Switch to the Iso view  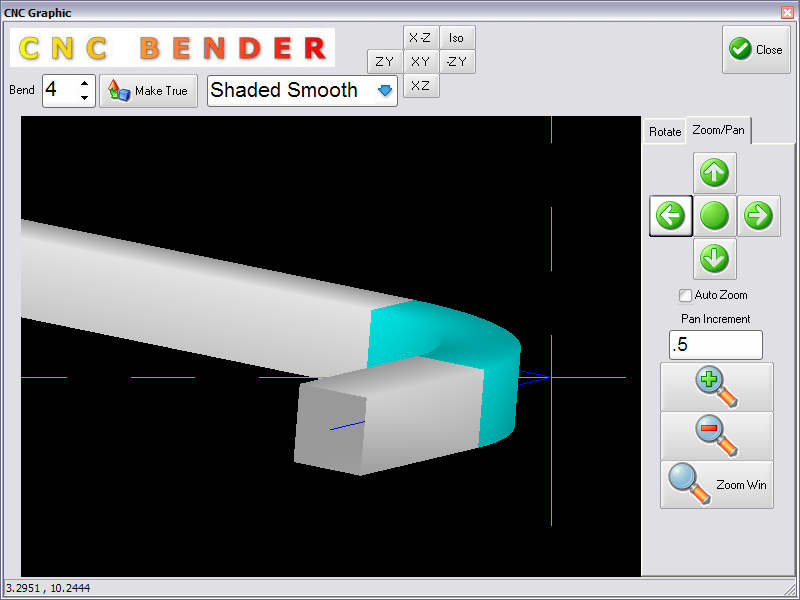(x=456, y=38)
